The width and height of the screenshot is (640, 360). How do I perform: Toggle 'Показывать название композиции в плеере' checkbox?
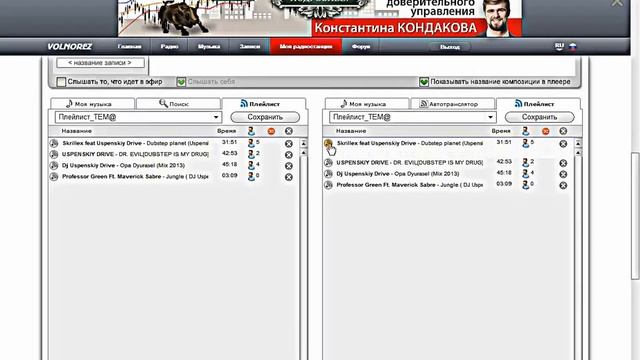point(424,82)
